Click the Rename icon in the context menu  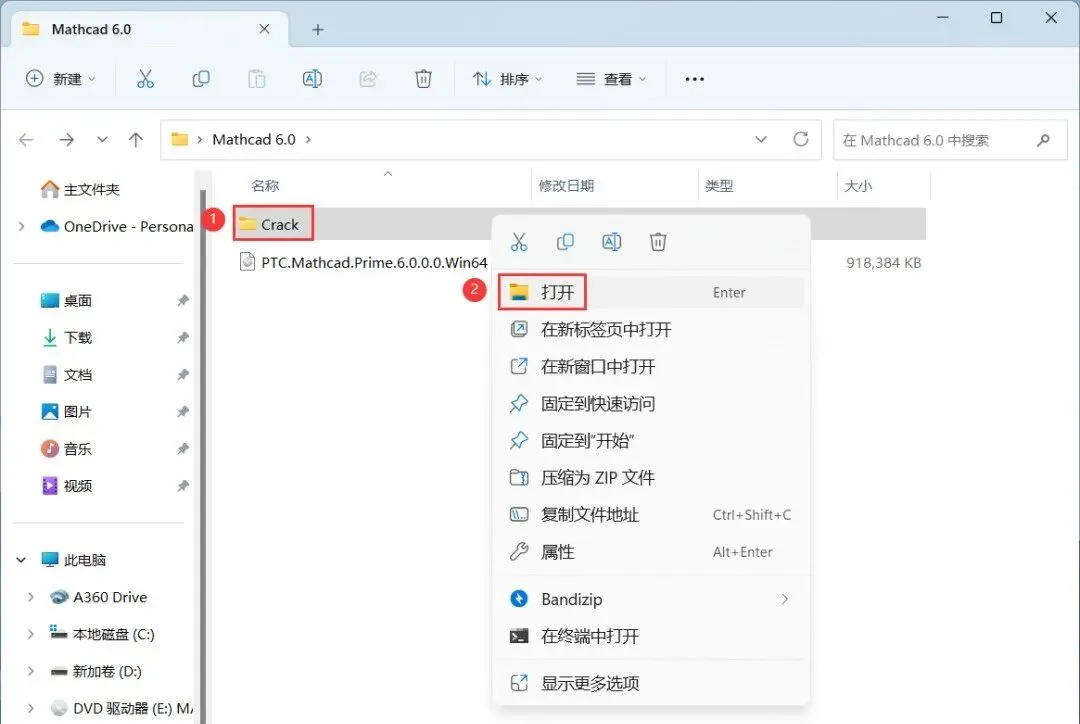[612, 242]
